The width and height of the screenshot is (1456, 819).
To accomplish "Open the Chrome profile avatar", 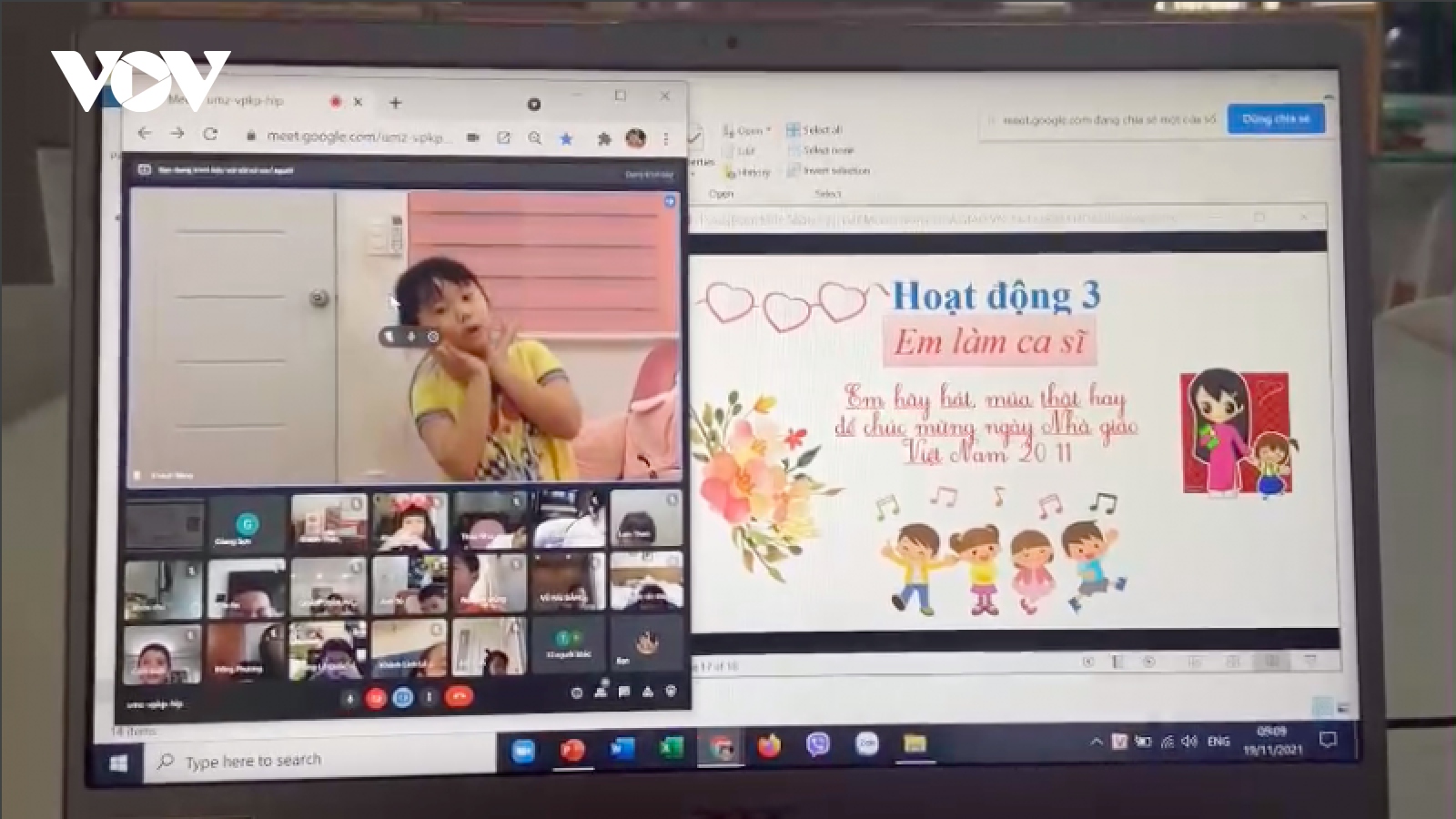I will 635,138.
